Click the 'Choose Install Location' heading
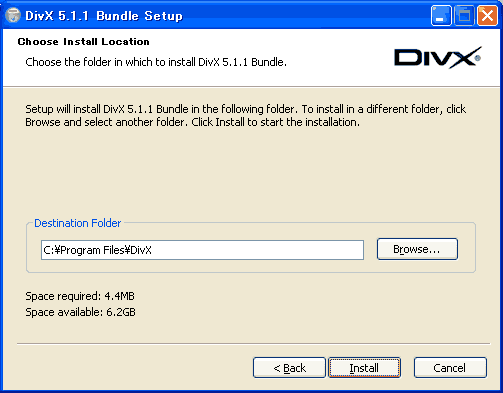 click(84, 42)
